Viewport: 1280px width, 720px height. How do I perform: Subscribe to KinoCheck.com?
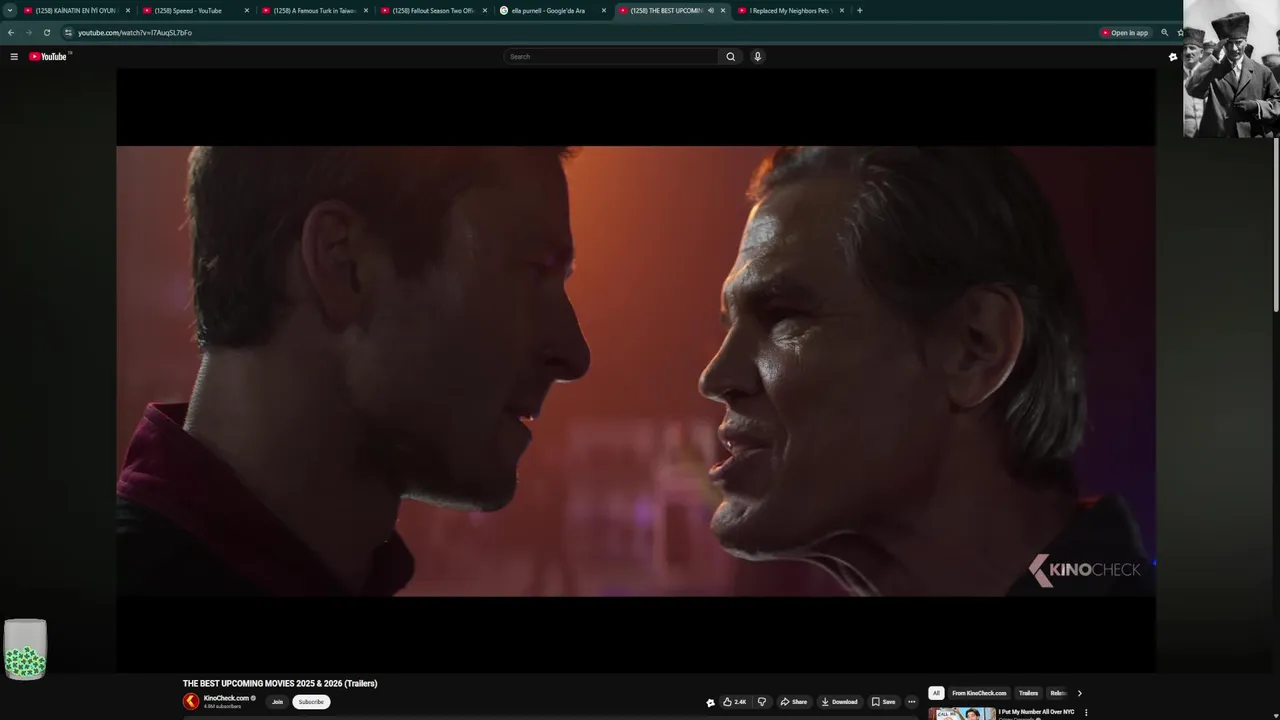[311, 702]
